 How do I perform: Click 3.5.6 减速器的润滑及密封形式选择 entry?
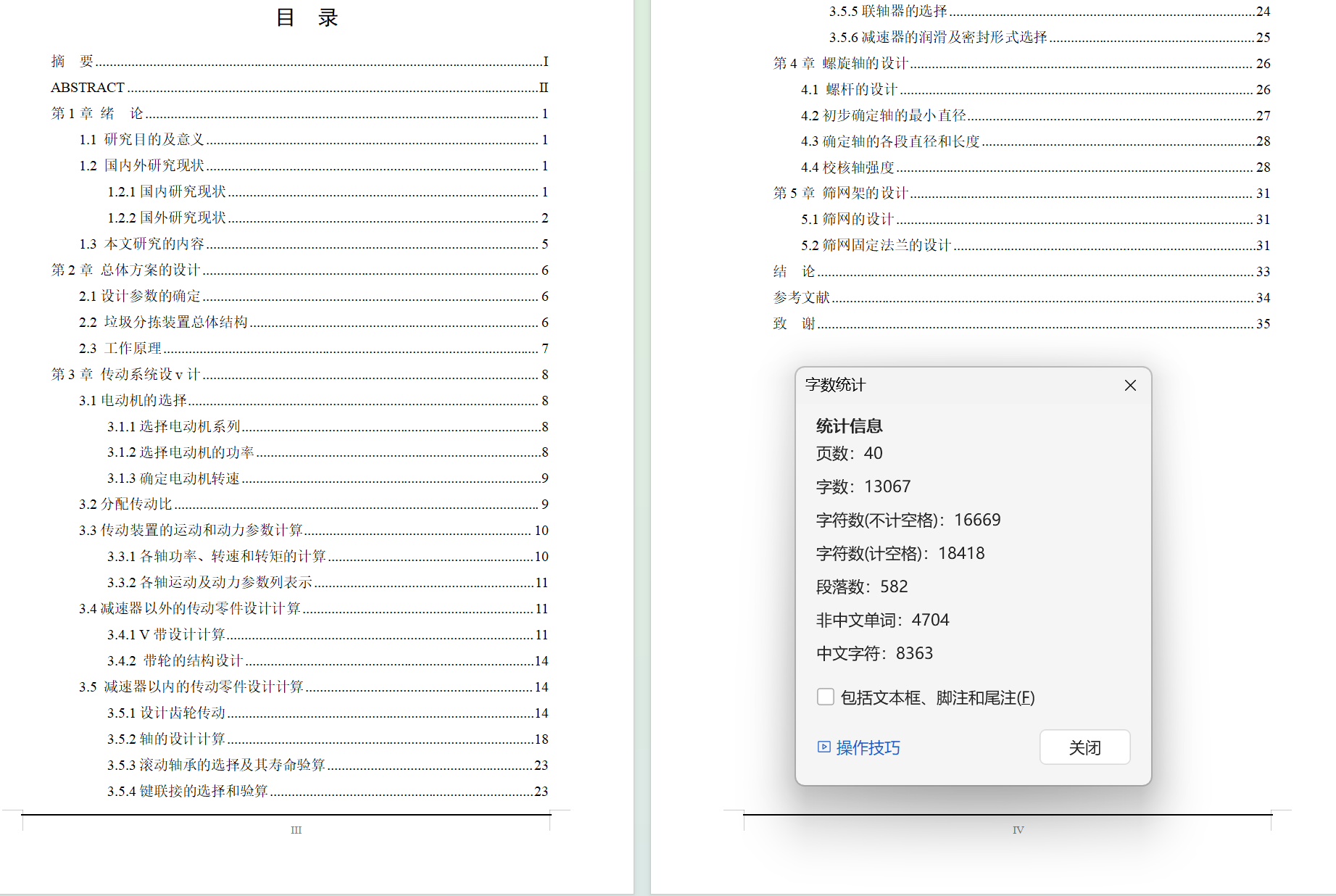point(1050,38)
